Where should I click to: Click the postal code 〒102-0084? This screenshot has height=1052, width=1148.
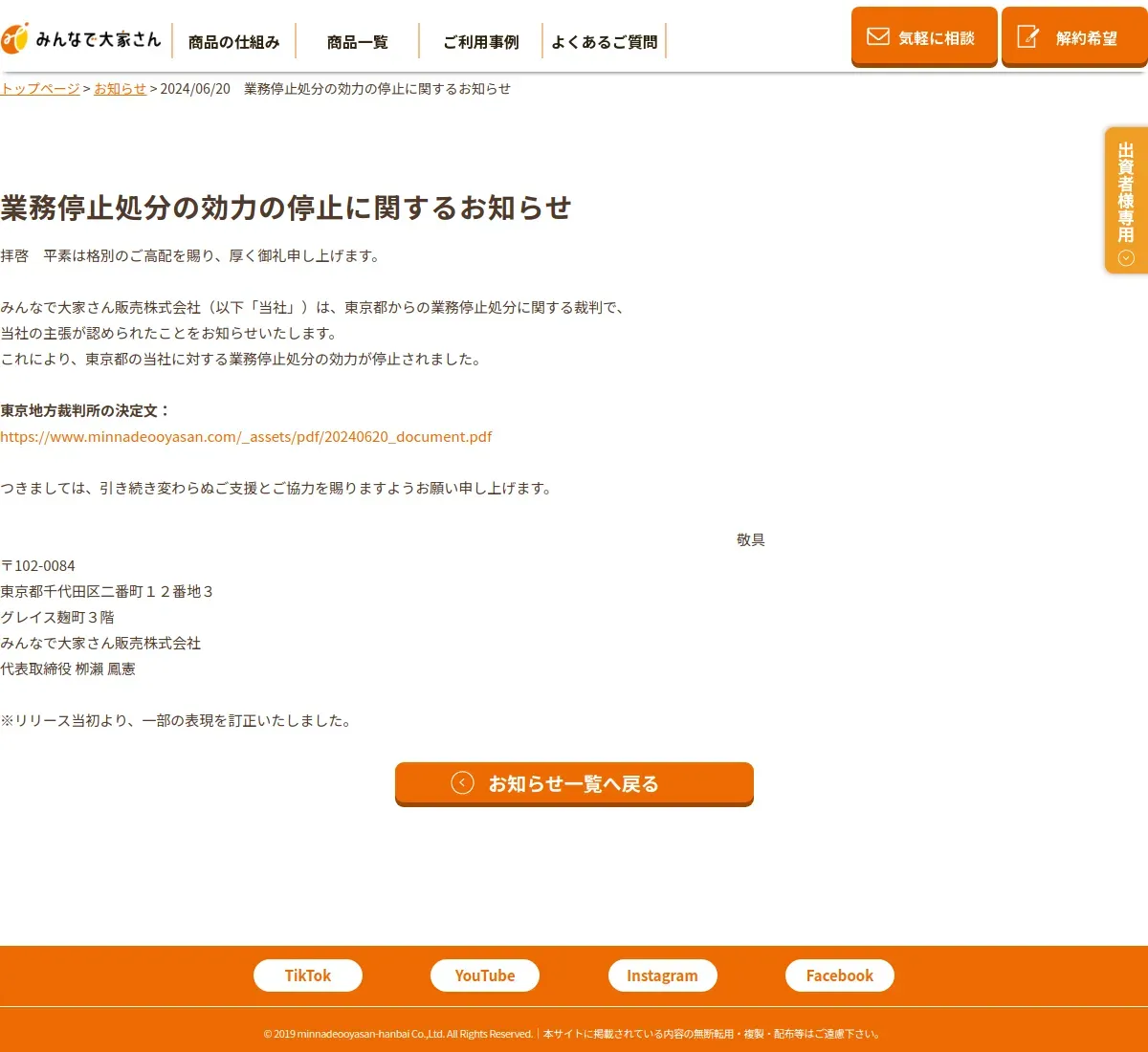pos(38,565)
